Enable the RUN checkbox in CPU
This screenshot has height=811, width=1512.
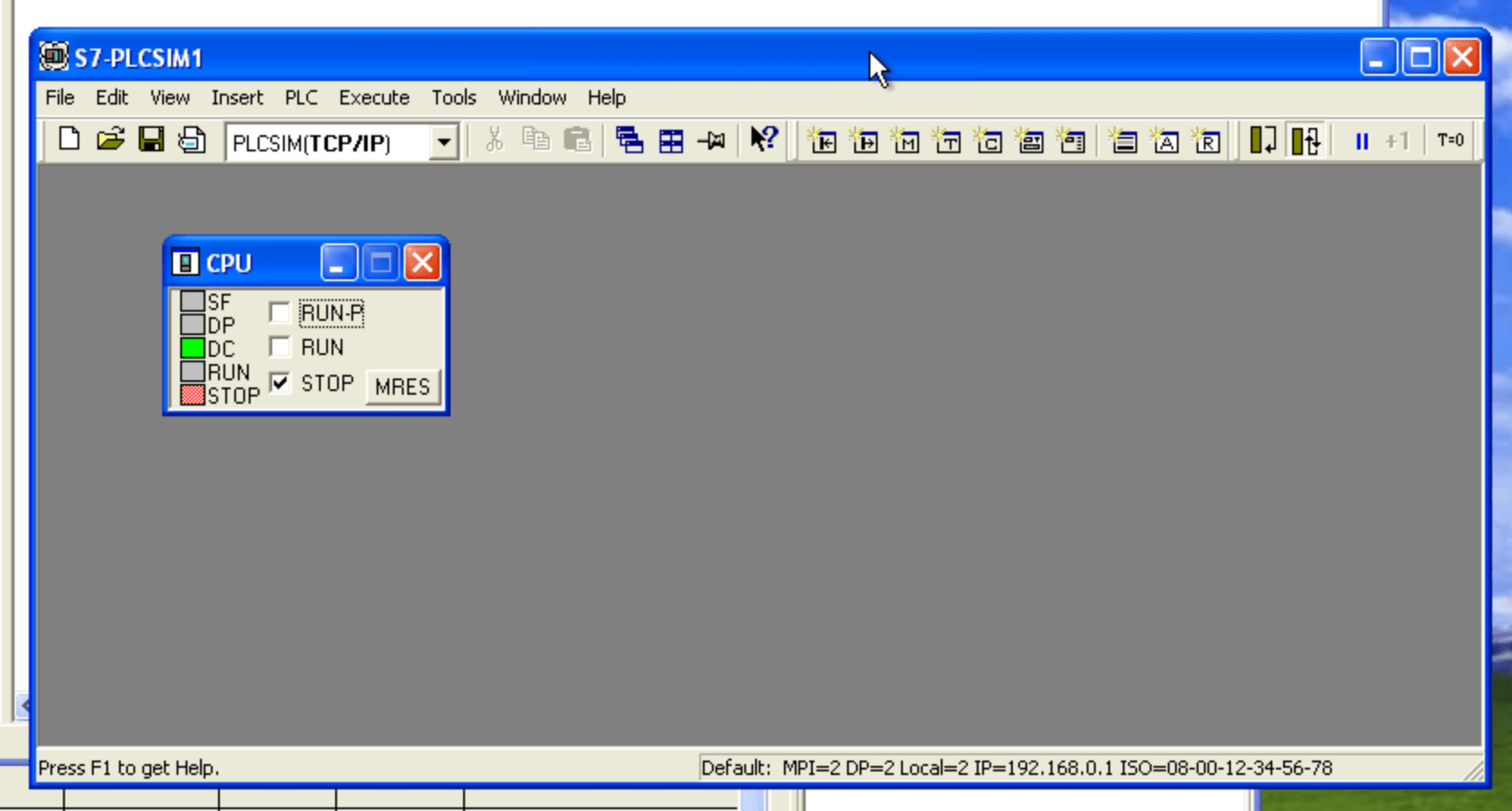click(x=279, y=347)
